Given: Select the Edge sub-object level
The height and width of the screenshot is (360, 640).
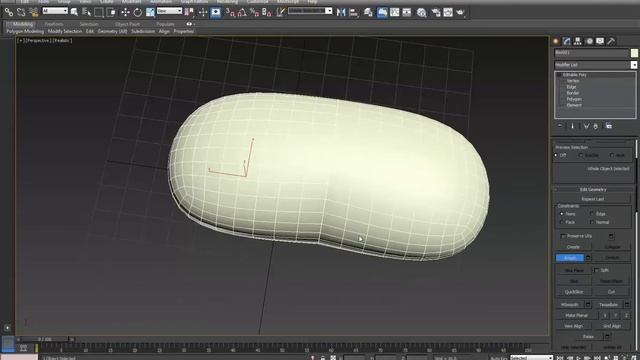Looking at the screenshot, I should coord(571,87).
